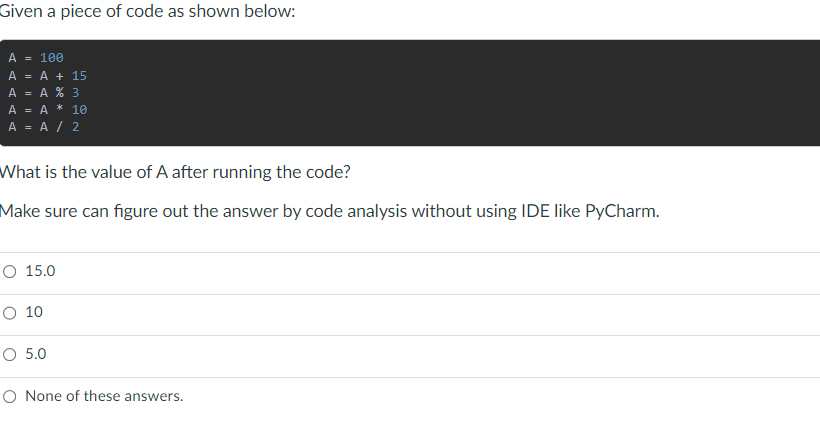Click the code line 'A = A % 3'
The image size is (820, 427).
coord(44,93)
